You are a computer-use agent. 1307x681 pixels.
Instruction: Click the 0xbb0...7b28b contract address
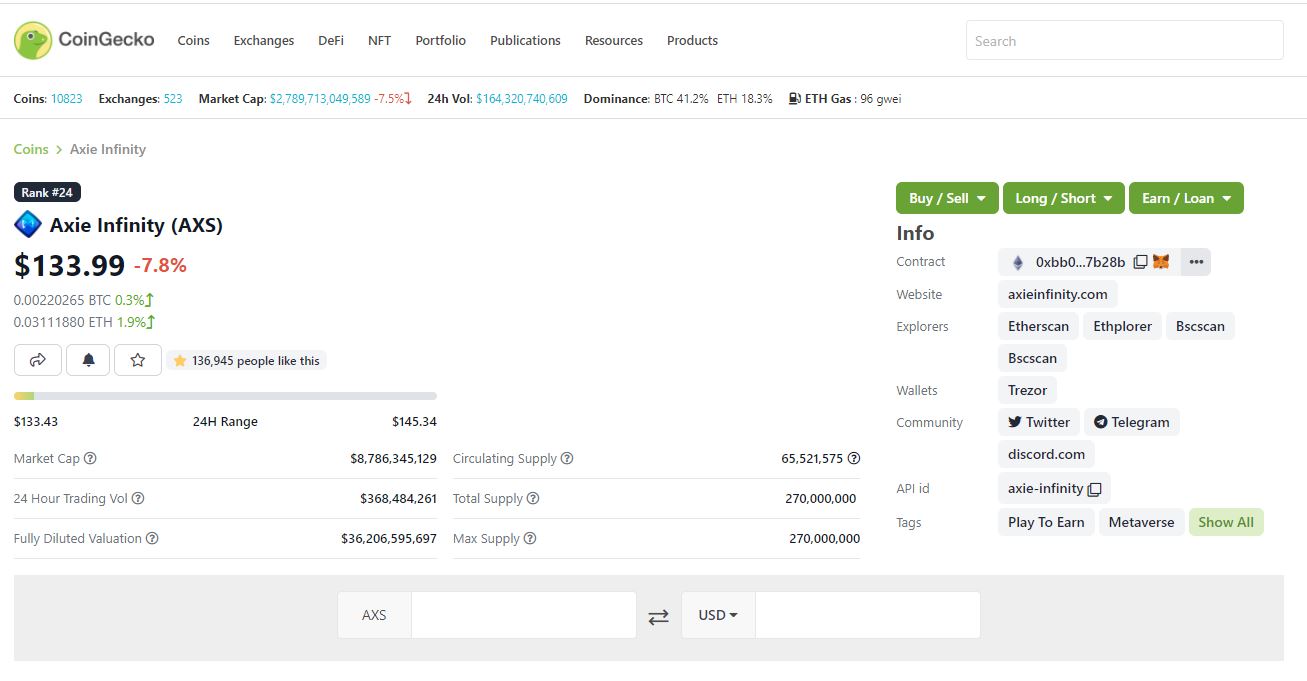pyautogui.click(x=1080, y=262)
